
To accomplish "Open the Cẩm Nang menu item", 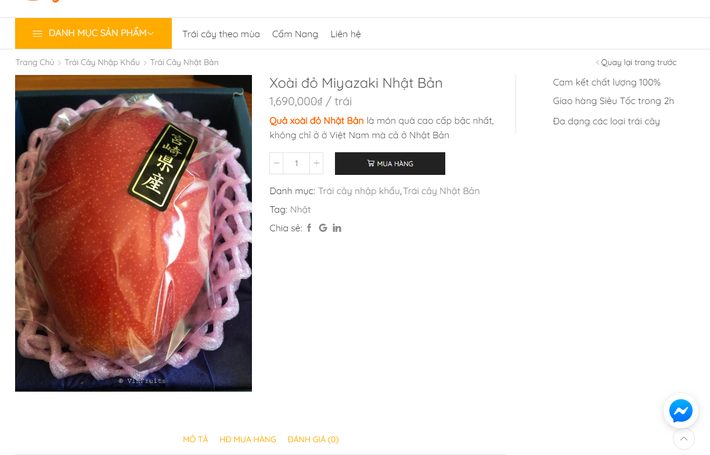I will (x=295, y=34).
